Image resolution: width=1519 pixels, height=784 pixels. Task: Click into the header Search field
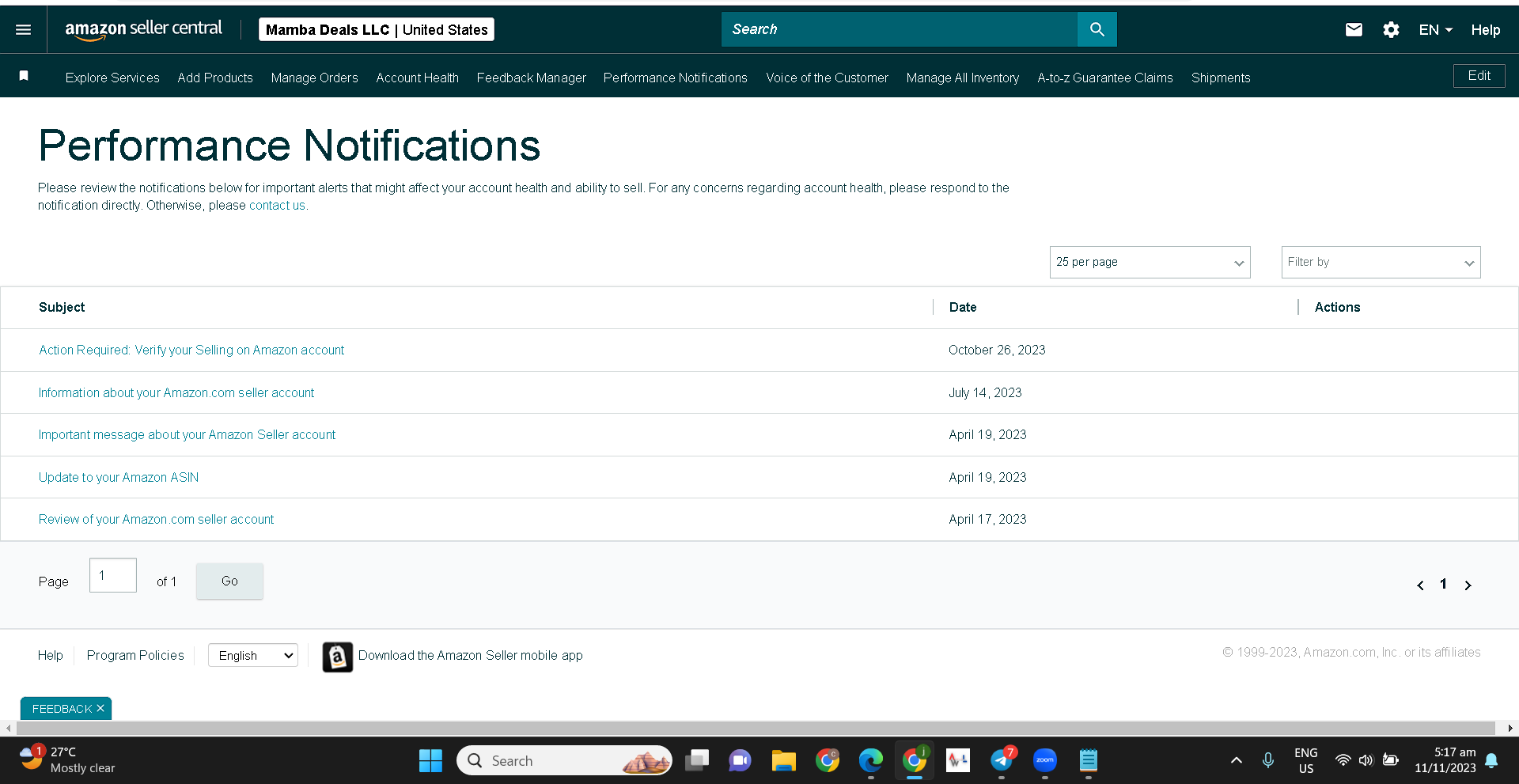coord(899,29)
